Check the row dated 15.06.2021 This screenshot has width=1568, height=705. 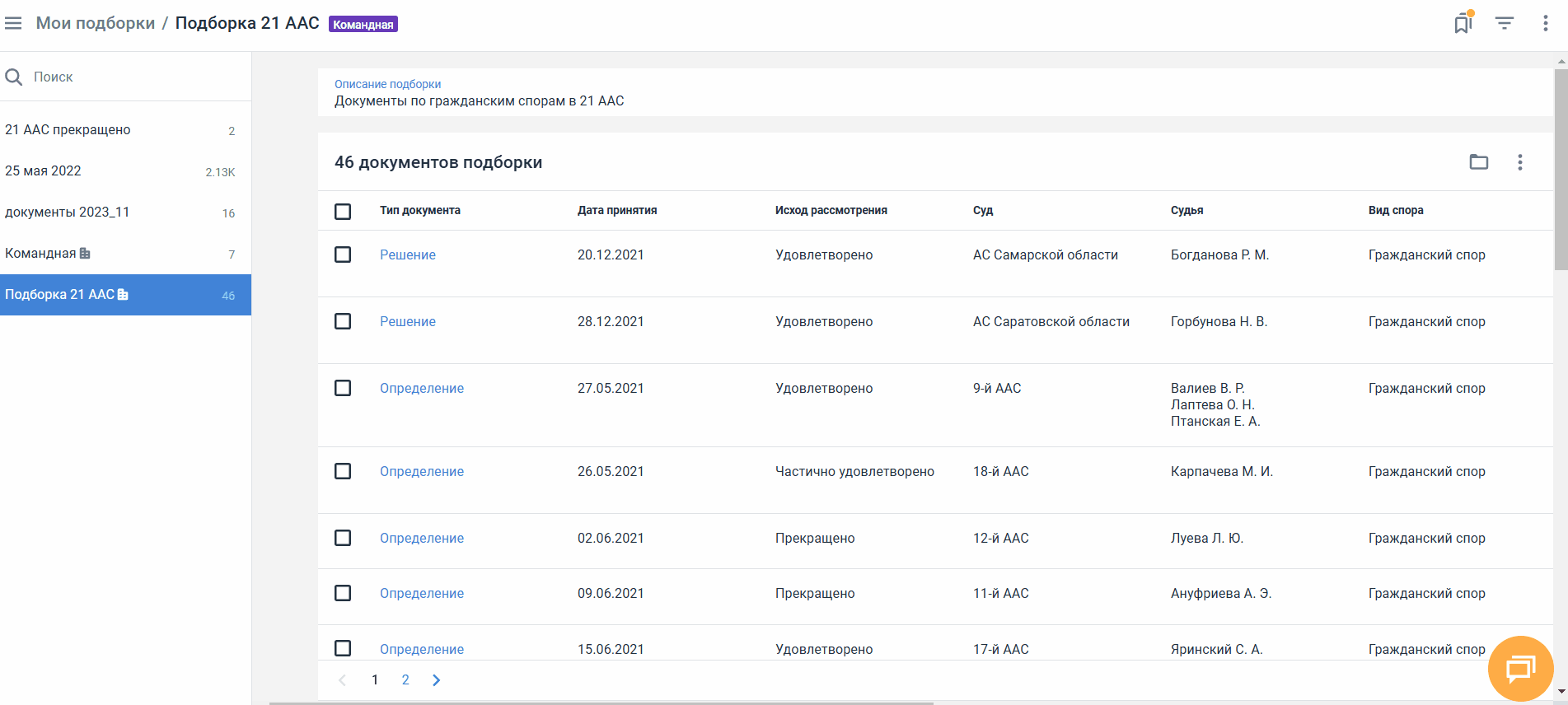pos(343,648)
